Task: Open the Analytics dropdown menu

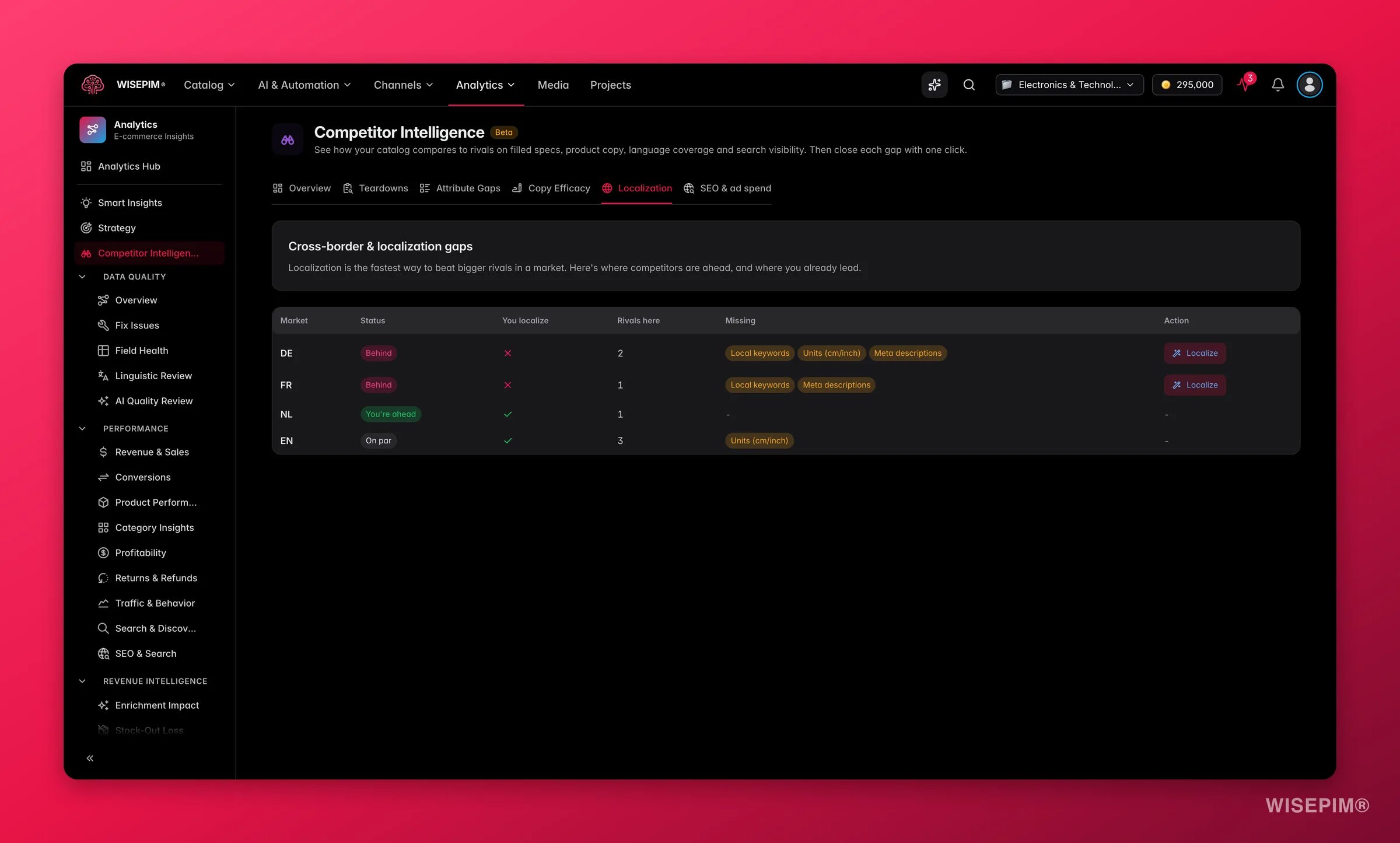Action: tap(485, 85)
